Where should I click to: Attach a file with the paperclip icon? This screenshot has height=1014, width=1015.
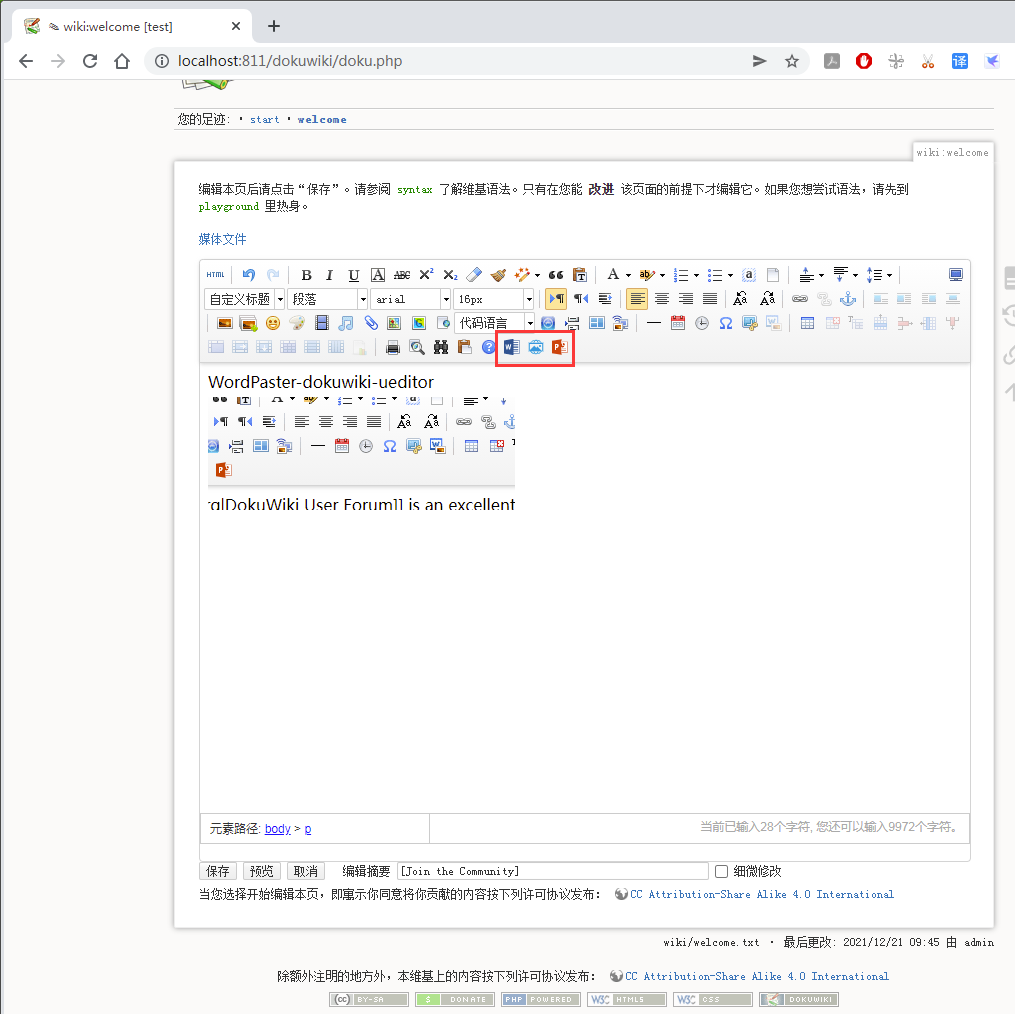(x=370, y=322)
